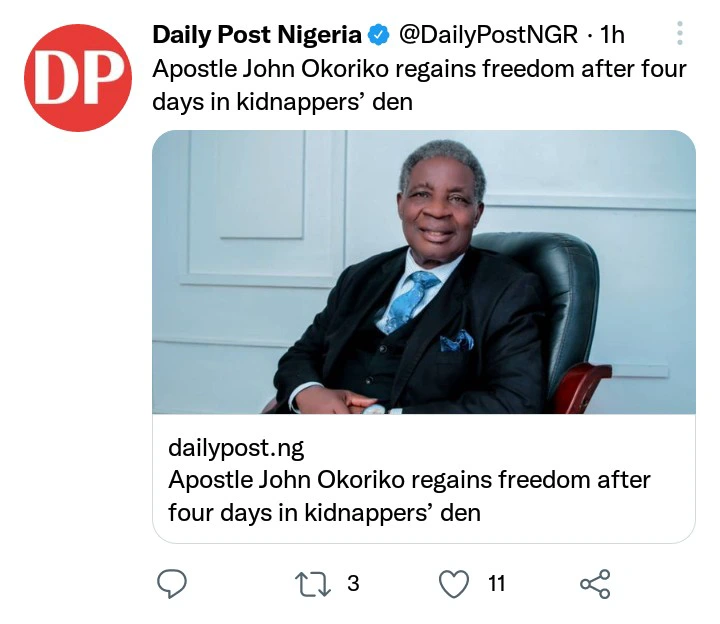This screenshot has width=720, height=624.
Task: Click the share icon
Action: [594, 583]
